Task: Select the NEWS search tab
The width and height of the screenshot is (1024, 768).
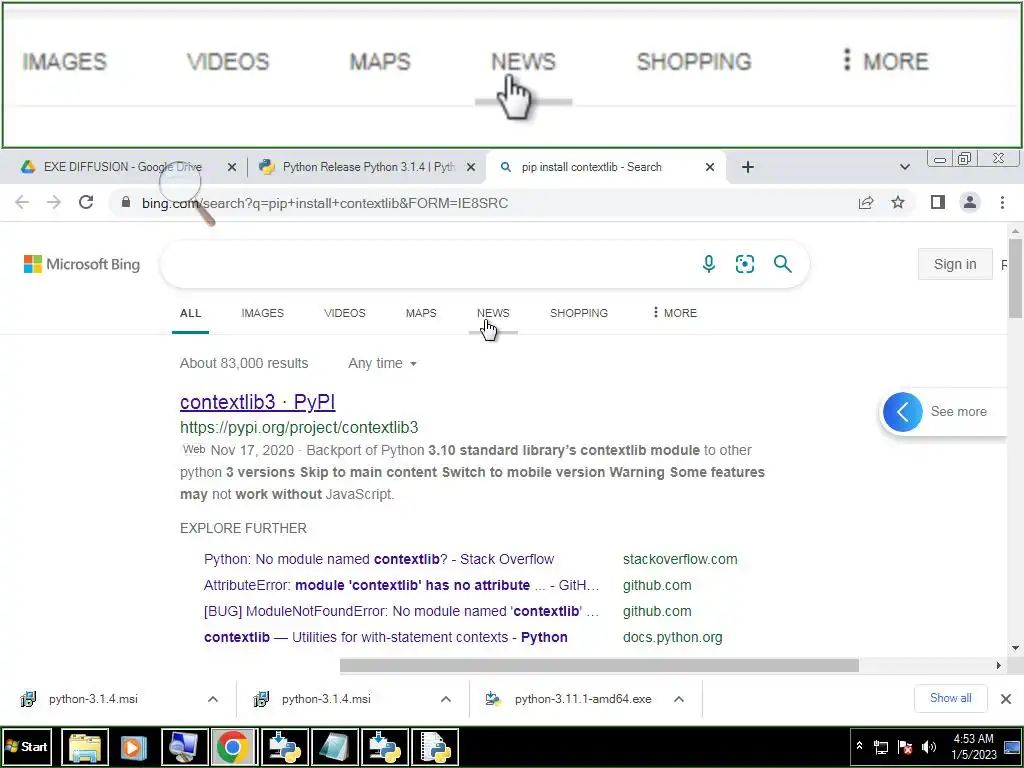Action: 493,313
